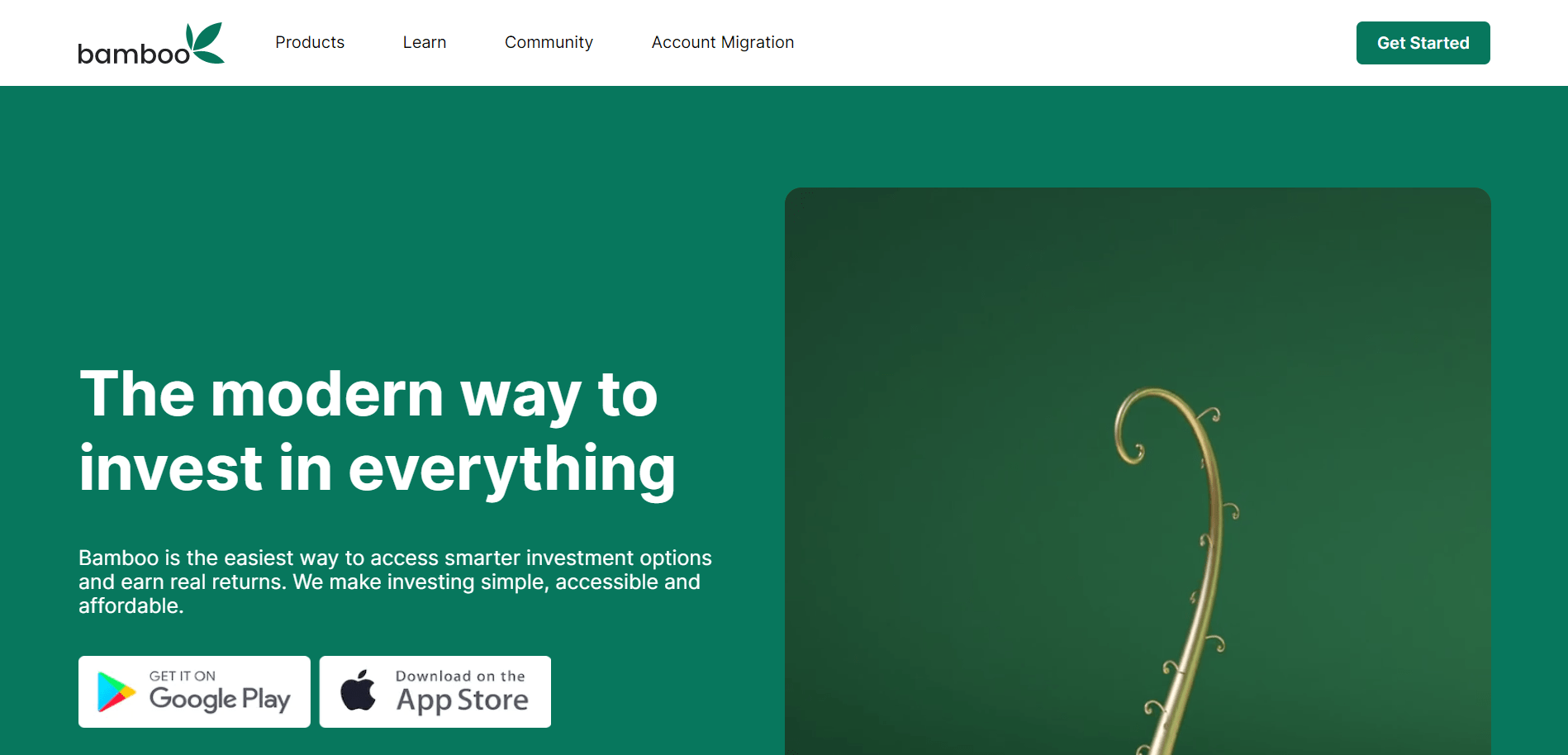Click the word 'affordable.' in the description
Screen dimensions: 1568x755
131,605
